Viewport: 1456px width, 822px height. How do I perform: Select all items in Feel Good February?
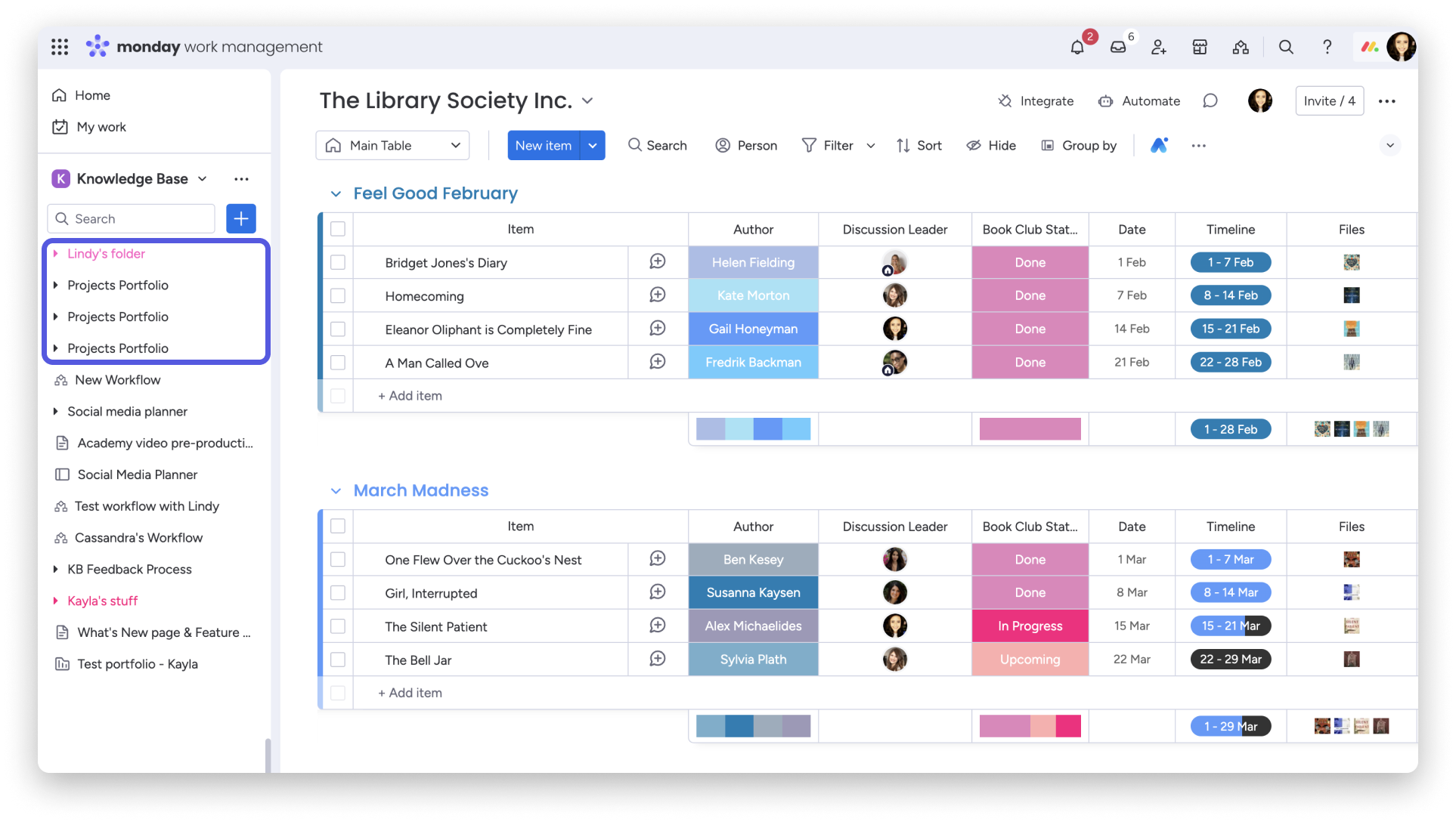tap(338, 229)
